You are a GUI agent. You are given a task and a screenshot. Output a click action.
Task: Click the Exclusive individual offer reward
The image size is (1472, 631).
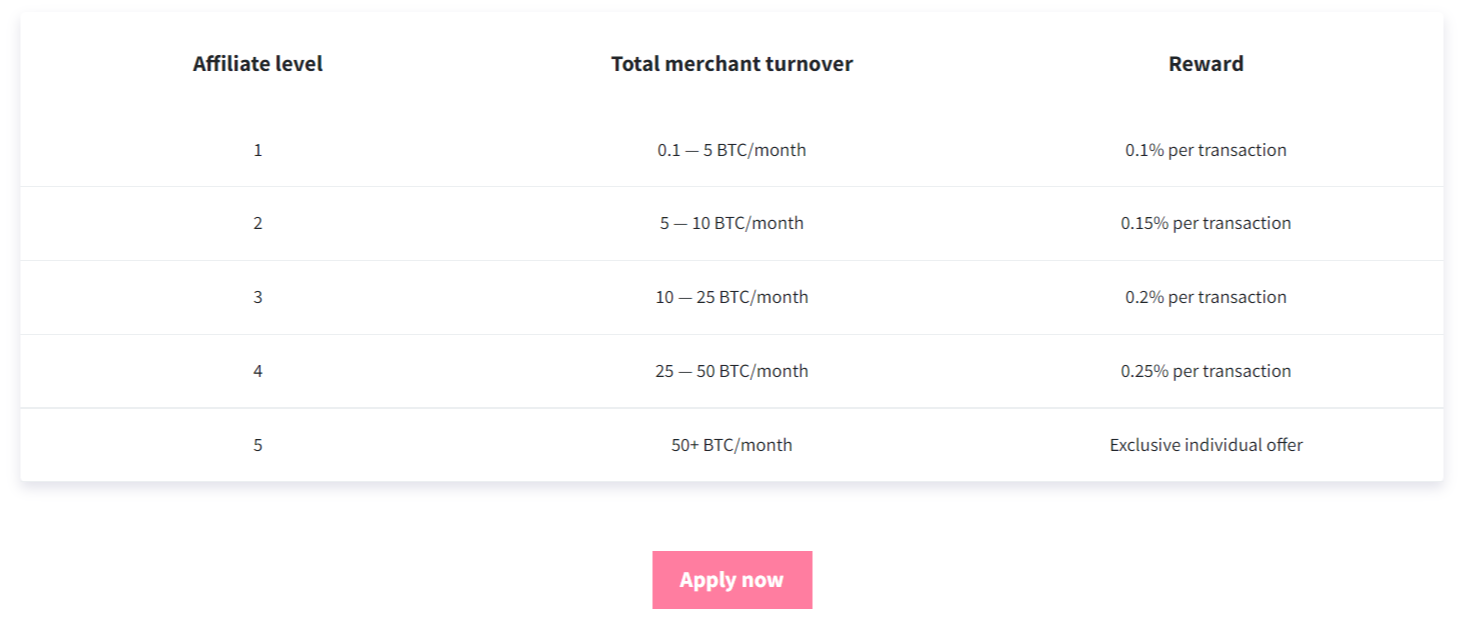click(1206, 445)
